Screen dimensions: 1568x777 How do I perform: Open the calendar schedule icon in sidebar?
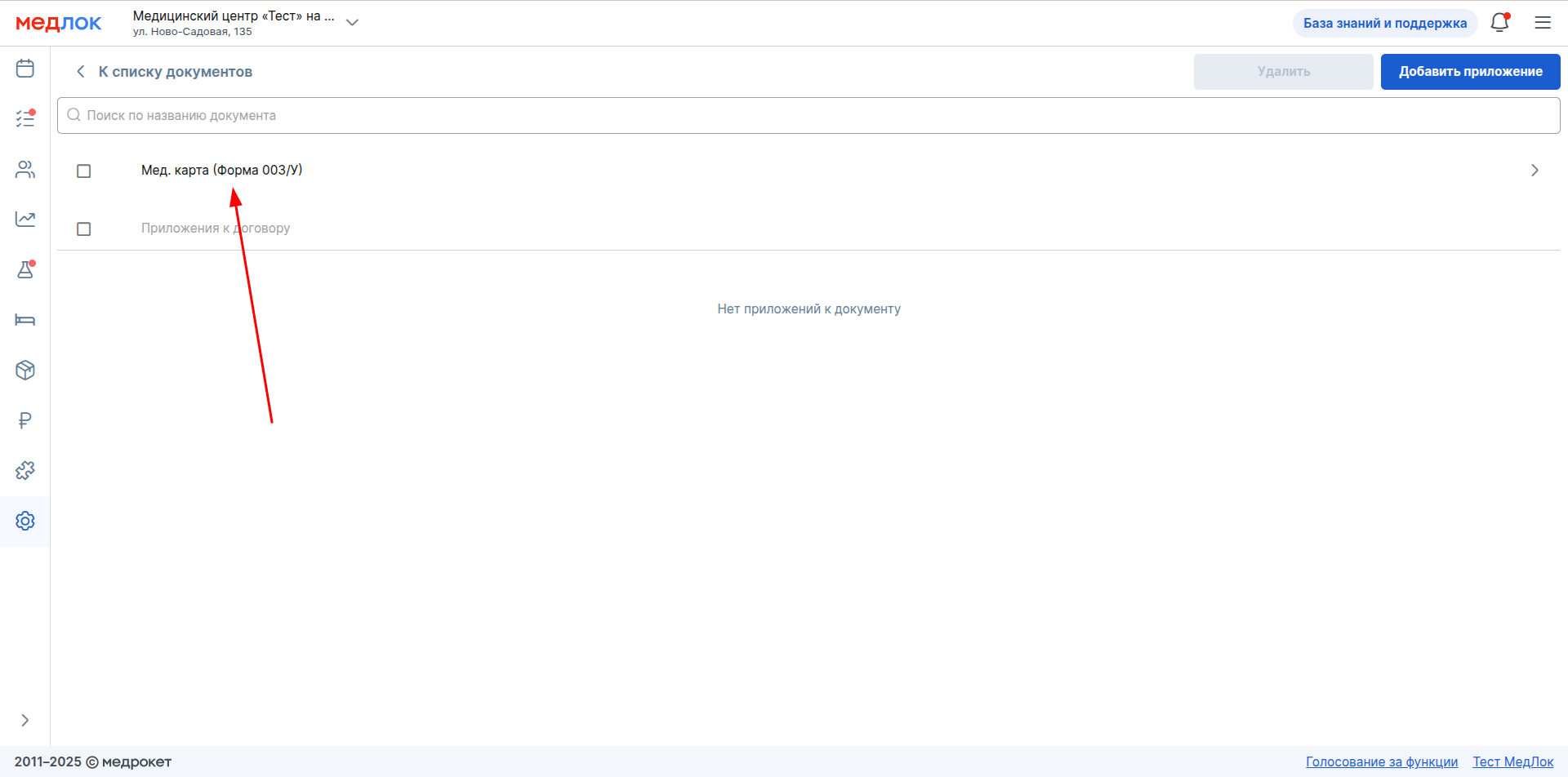(x=25, y=69)
